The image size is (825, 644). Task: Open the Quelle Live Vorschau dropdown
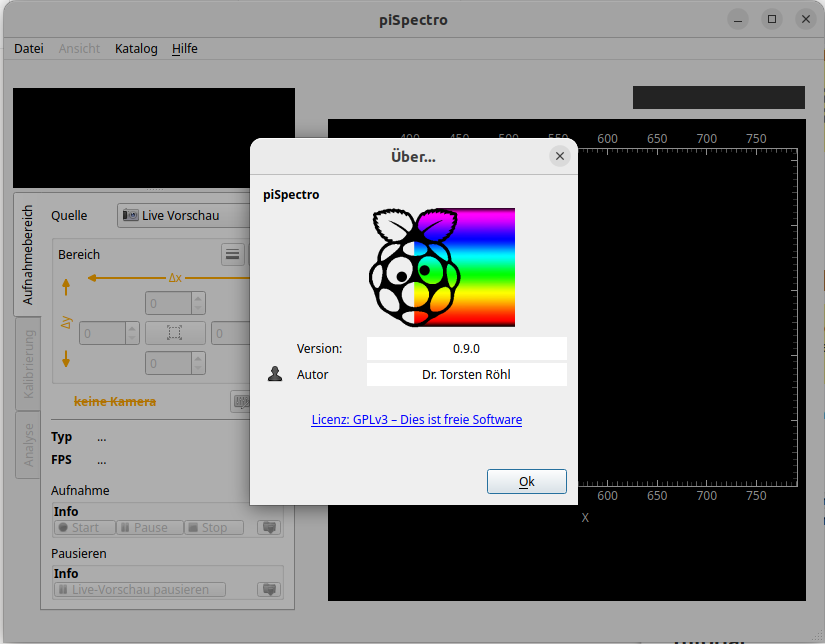(x=185, y=215)
